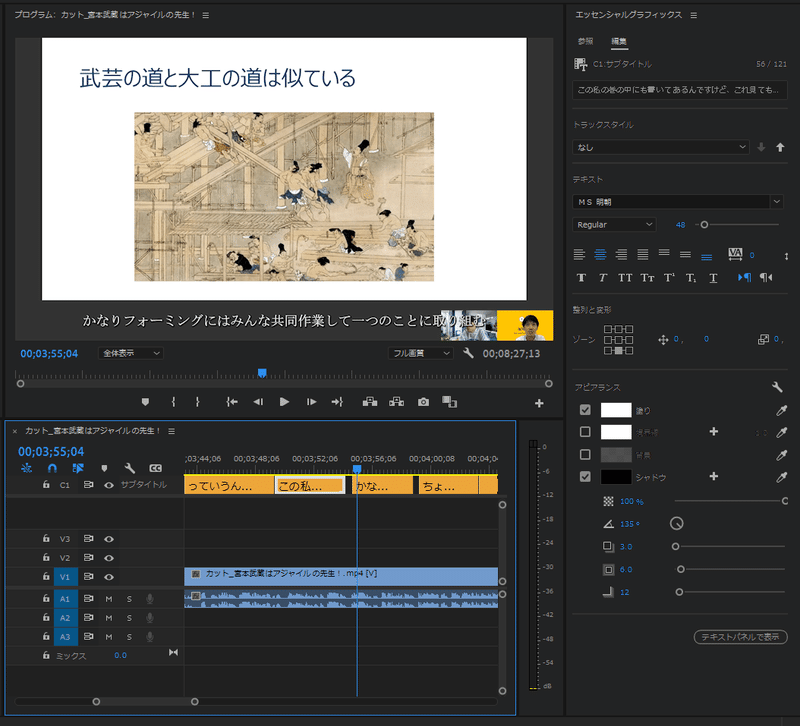Click the テキストパネルで表示 button
The image size is (800, 726).
tap(740, 637)
